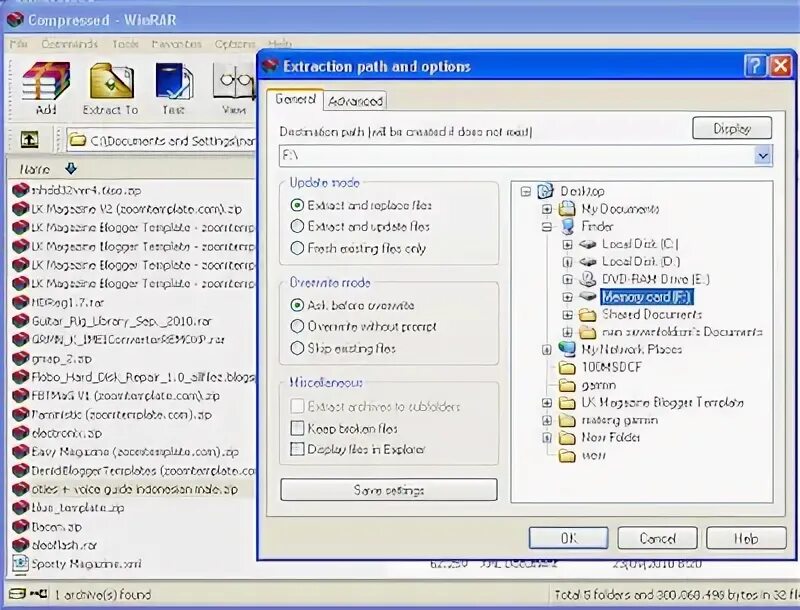Expand the LK Magazine Blogger Template node
Image resolution: width=800 pixels, height=610 pixels.
click(x=546, y=403)
